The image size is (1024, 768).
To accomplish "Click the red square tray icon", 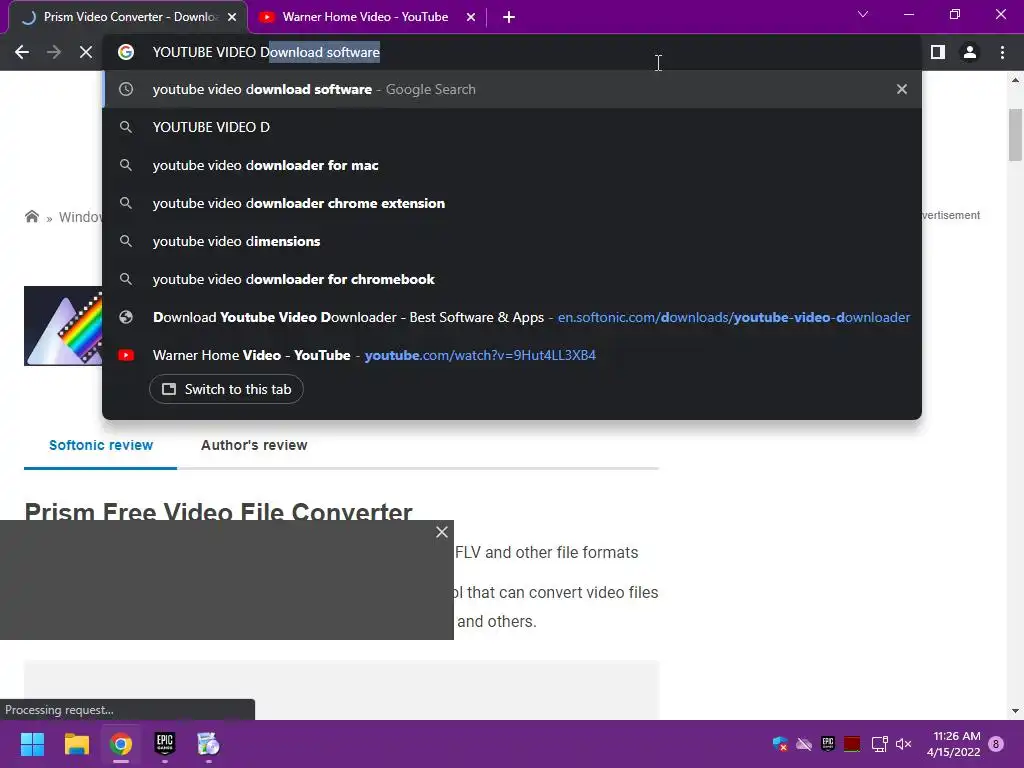I will 852,744.
